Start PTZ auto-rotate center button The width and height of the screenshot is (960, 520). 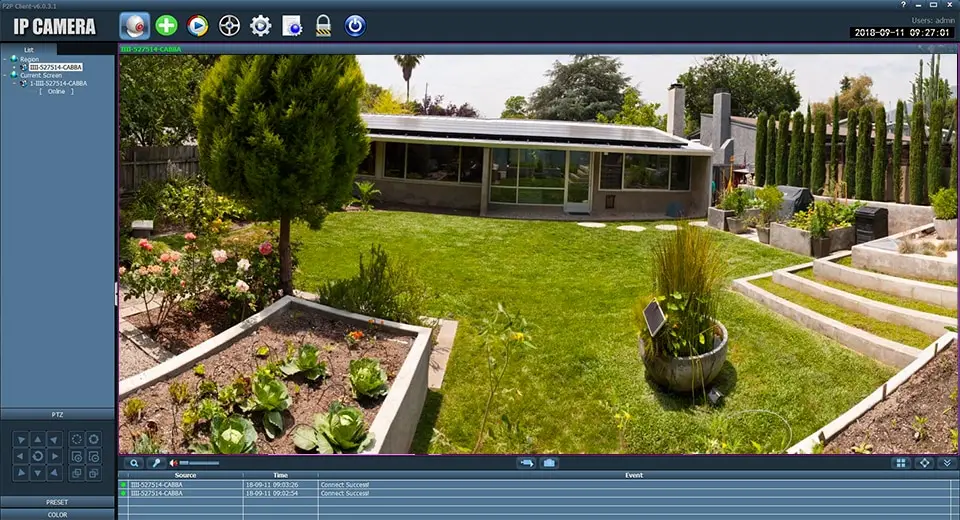pos(37,456)
